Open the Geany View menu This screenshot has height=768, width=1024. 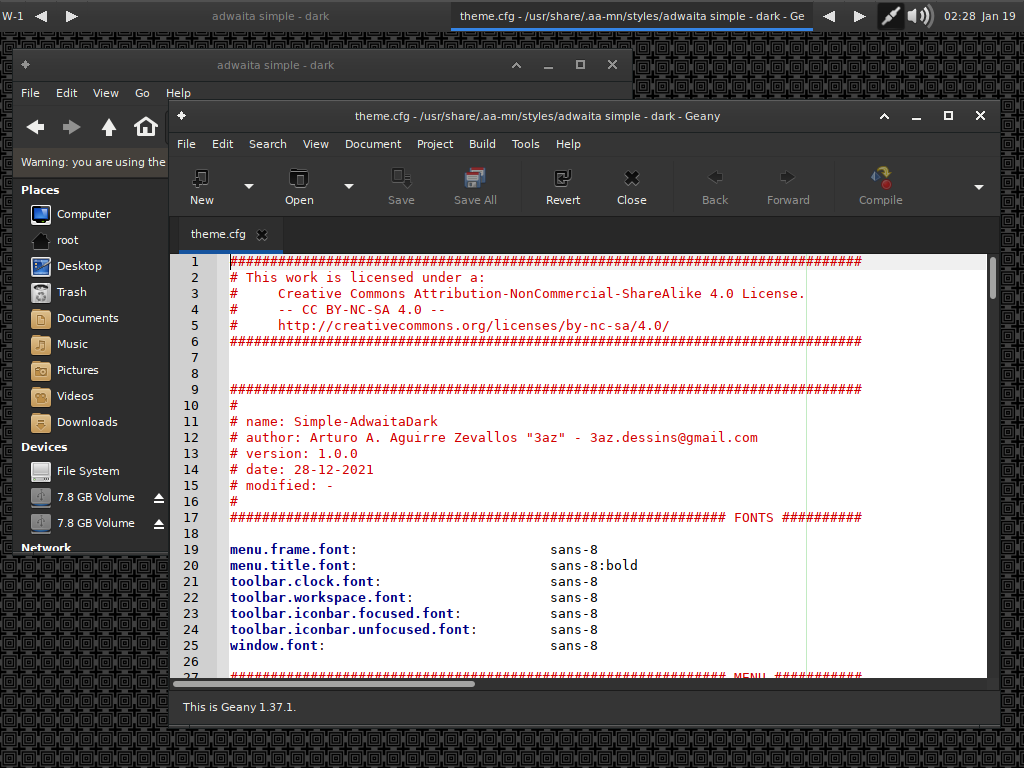(x=315, y=144)
